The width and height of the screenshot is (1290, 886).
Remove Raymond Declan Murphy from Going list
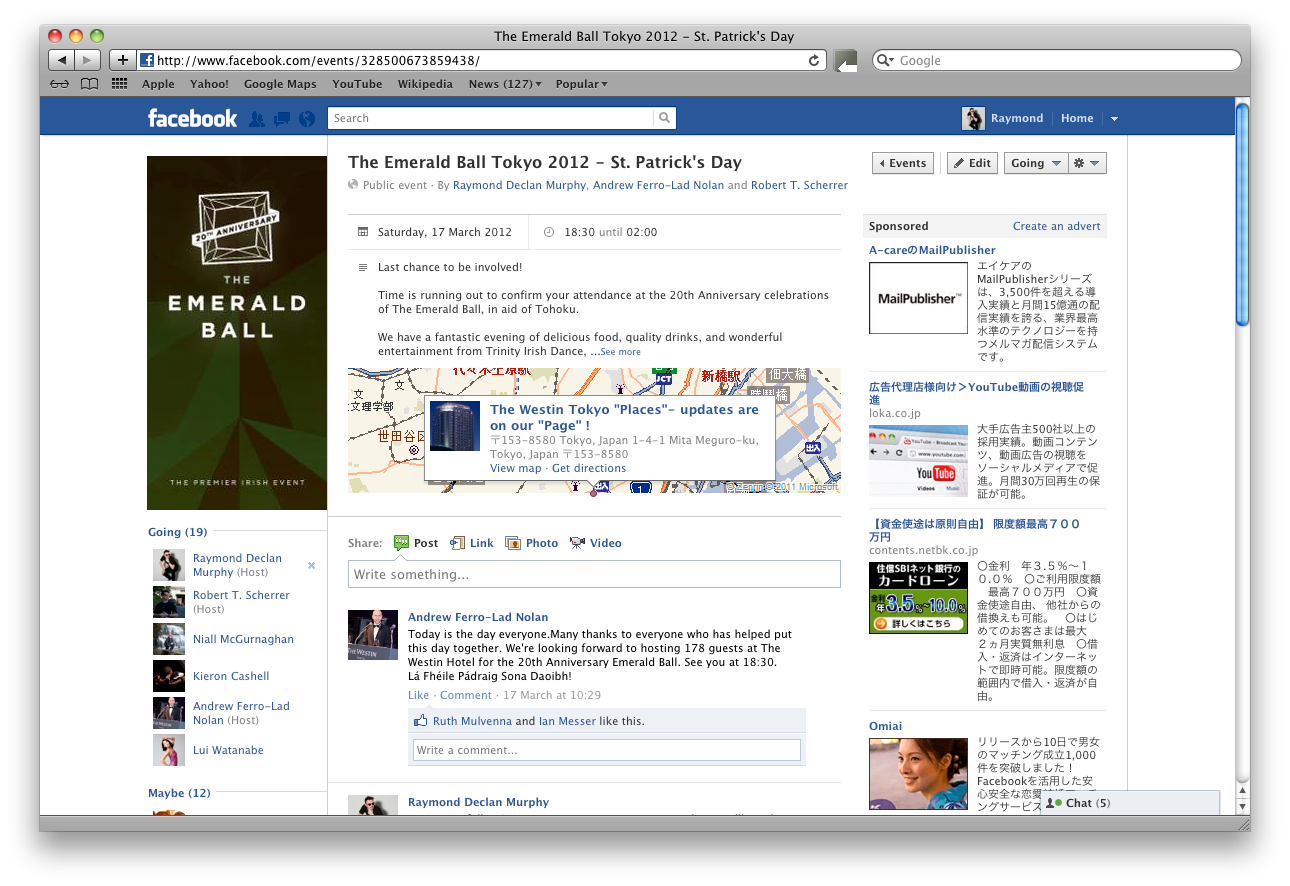point(311,565)
